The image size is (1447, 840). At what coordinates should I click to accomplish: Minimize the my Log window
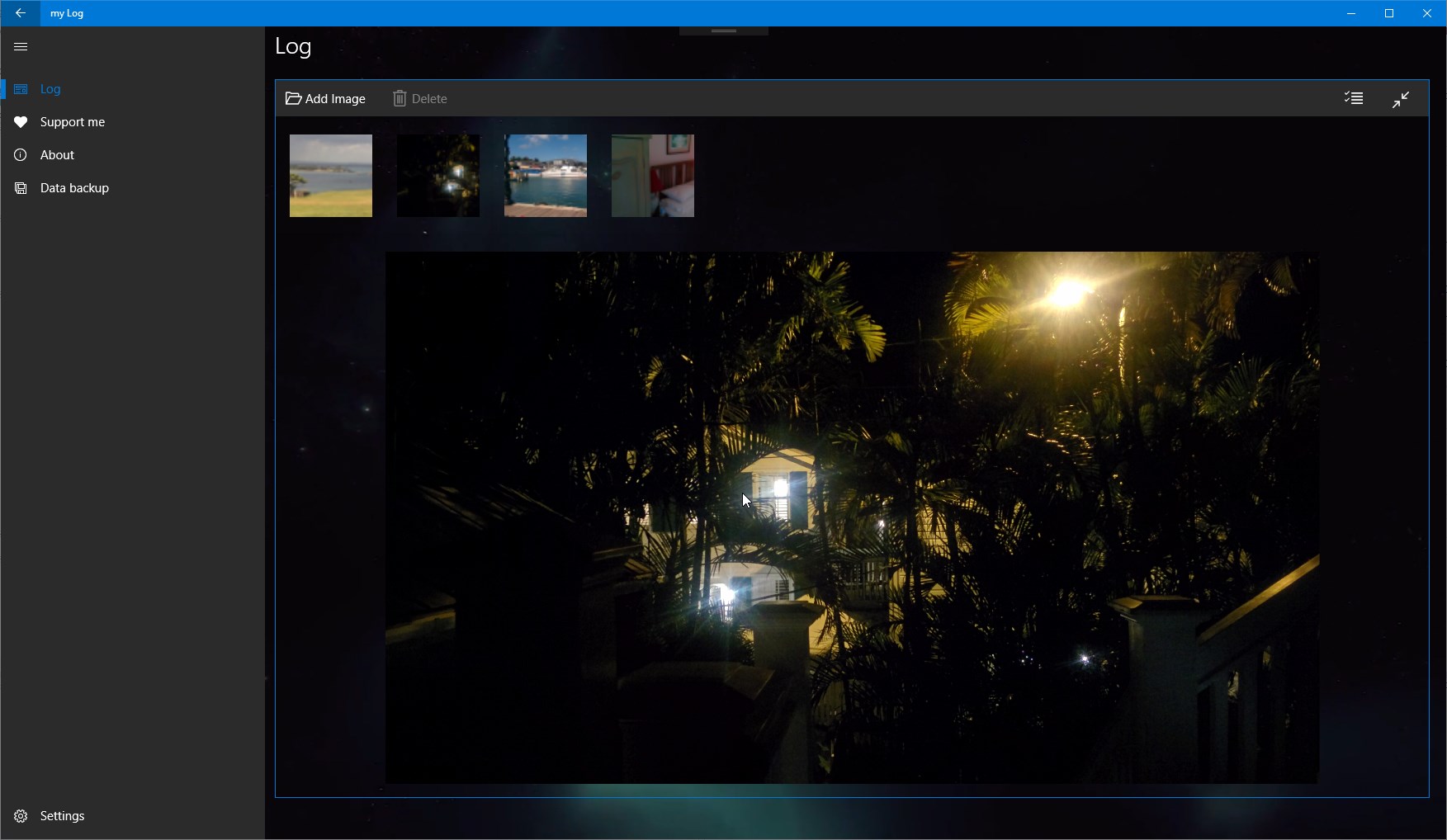(x=1351, y=13)
